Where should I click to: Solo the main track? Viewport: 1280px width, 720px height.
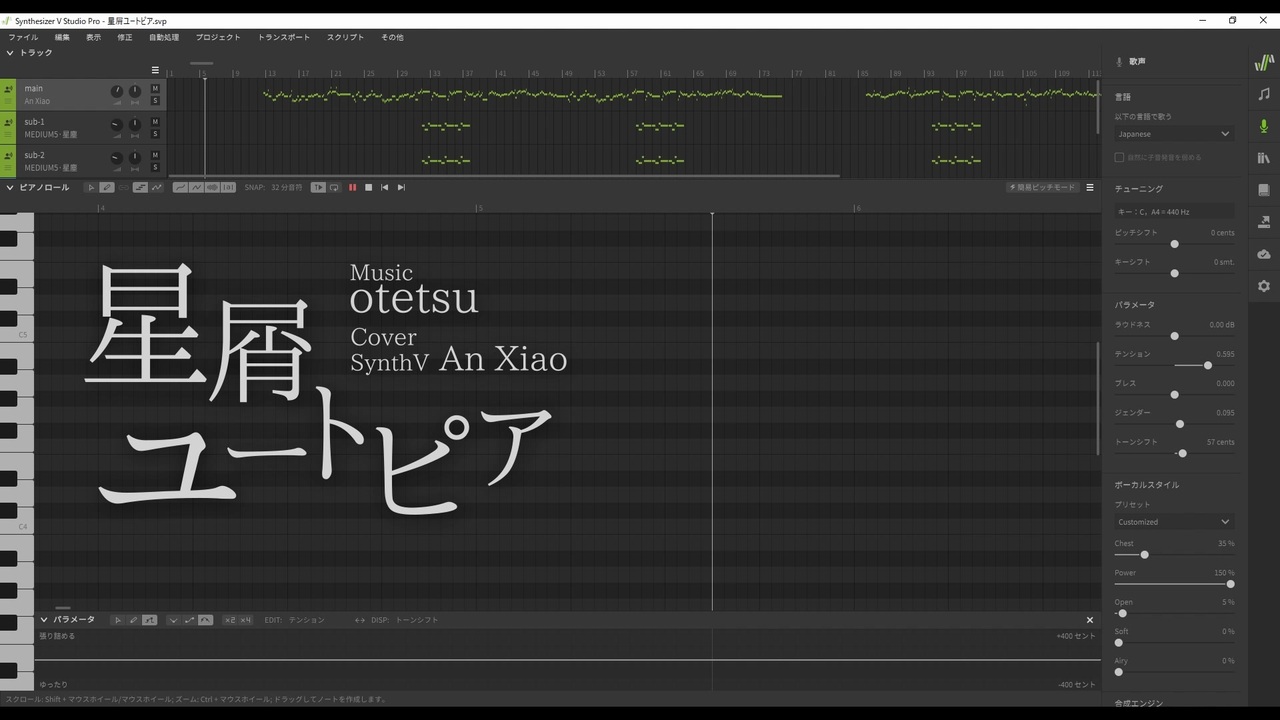(155, 101)
